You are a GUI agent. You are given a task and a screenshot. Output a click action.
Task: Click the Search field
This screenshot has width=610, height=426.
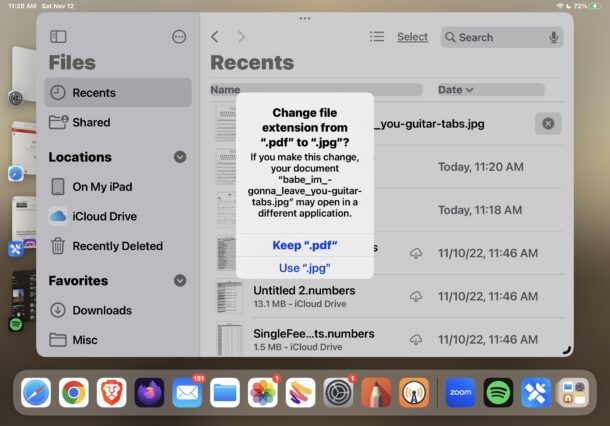(495, 37)
